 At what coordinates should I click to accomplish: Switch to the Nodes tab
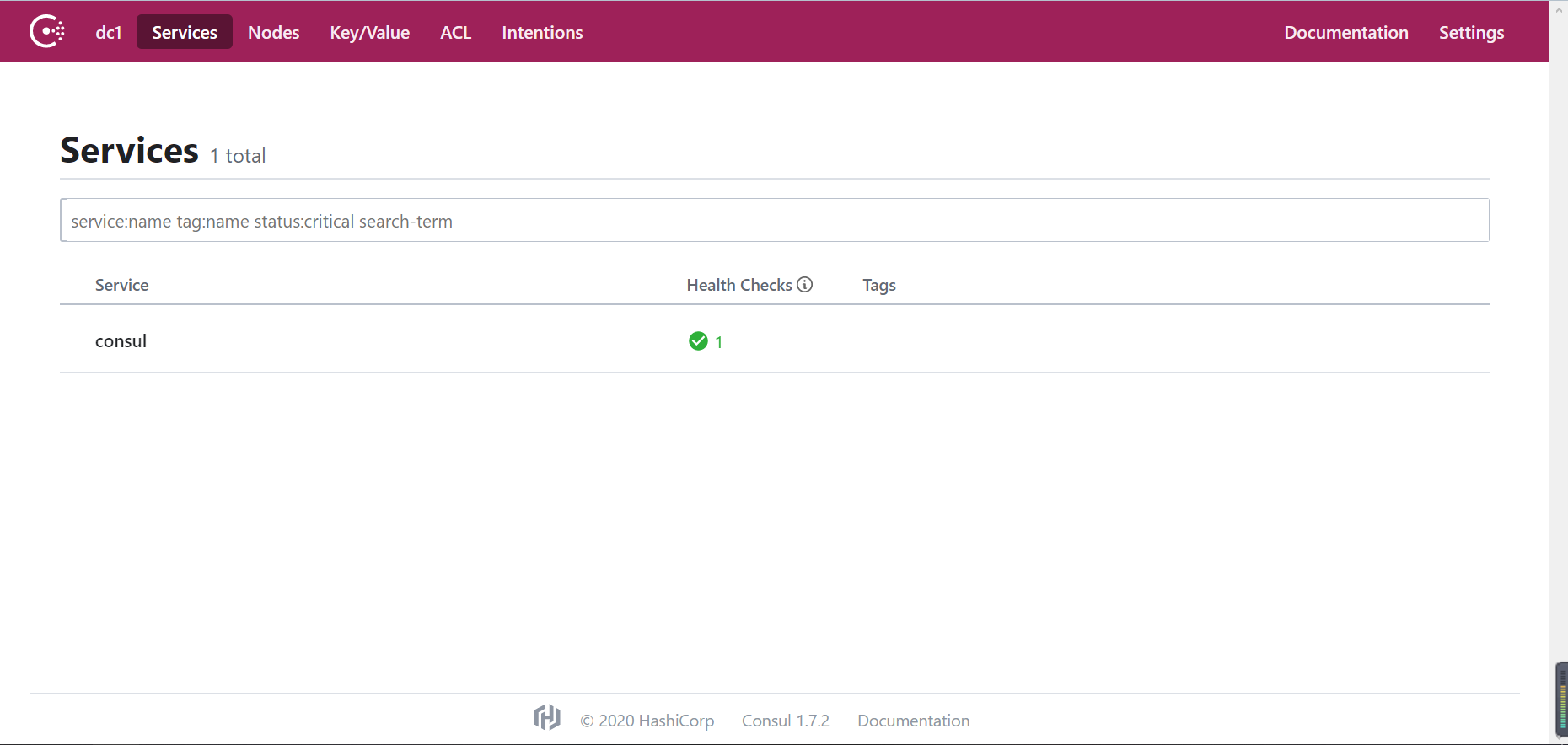click(274, 32)
